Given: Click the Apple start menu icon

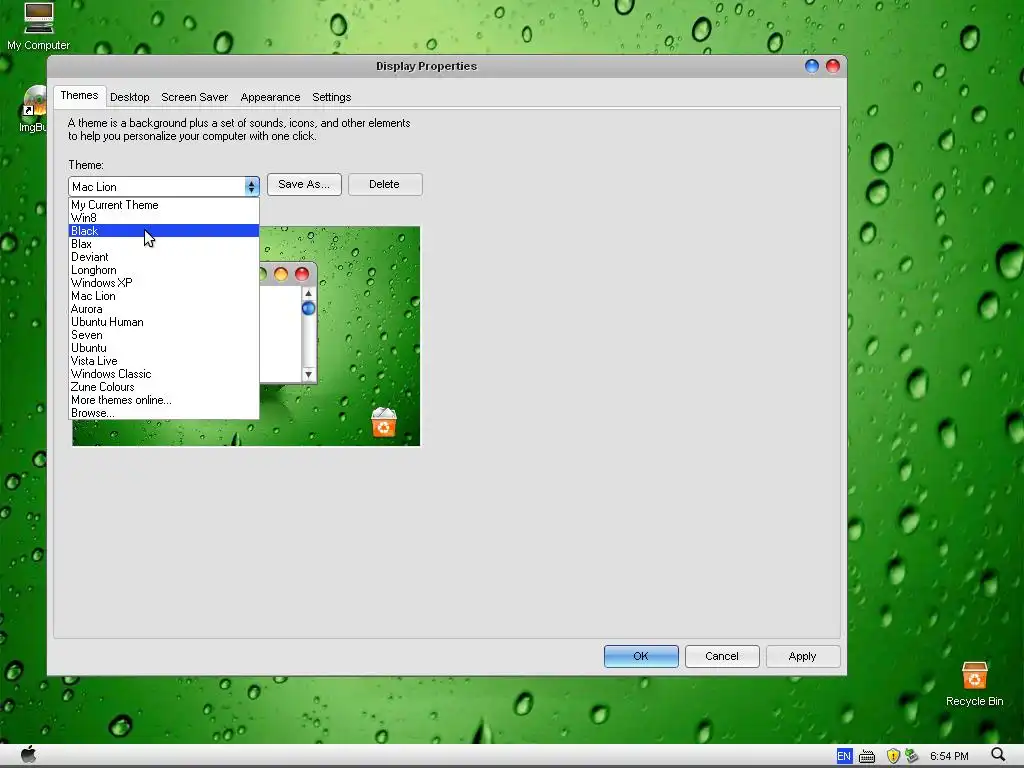Looking at the screenshot, I should [28, 755].
